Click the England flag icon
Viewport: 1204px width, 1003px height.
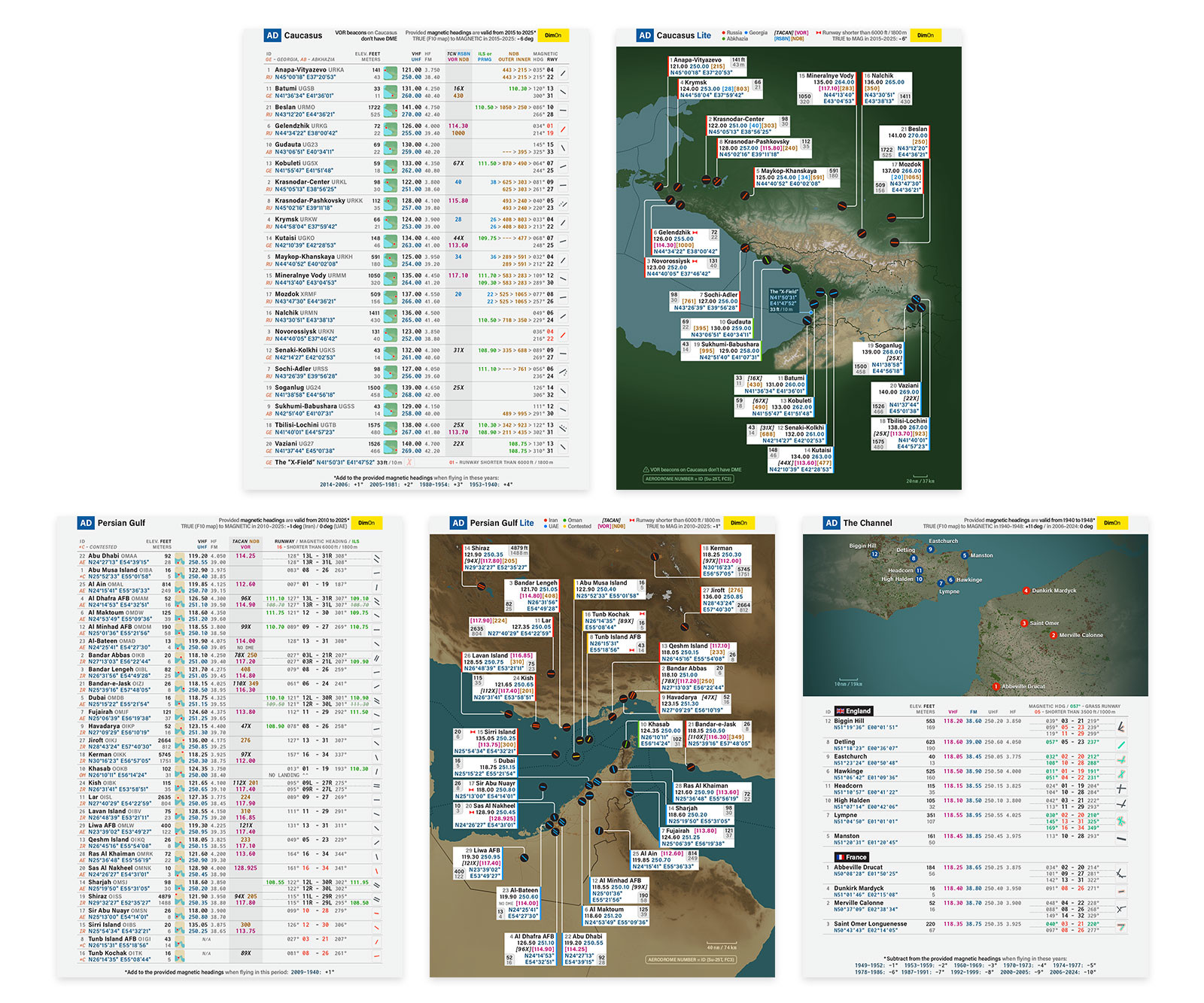click(840, 711)
